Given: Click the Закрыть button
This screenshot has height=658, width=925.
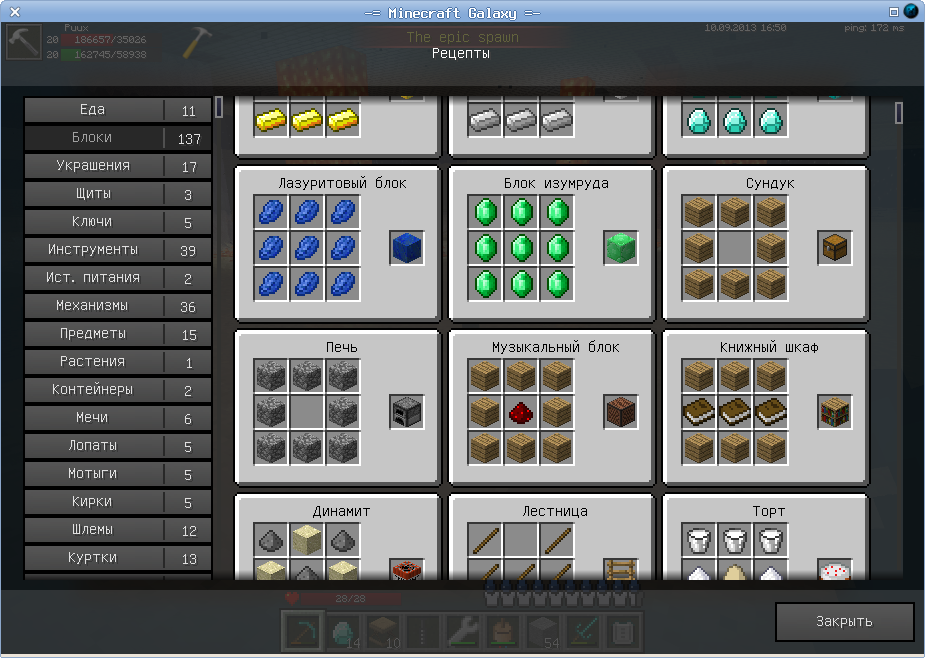Looking at the screenshot, I should (844, 621).
